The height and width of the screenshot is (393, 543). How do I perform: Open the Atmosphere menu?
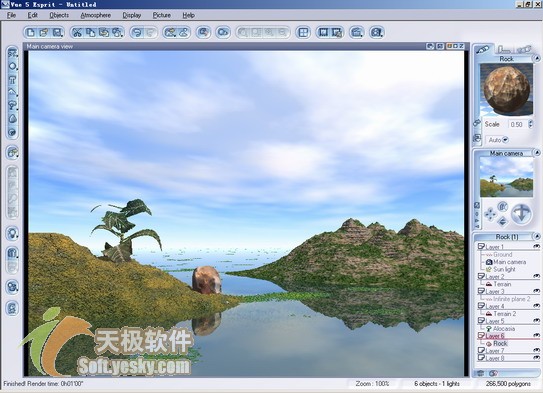96,15
